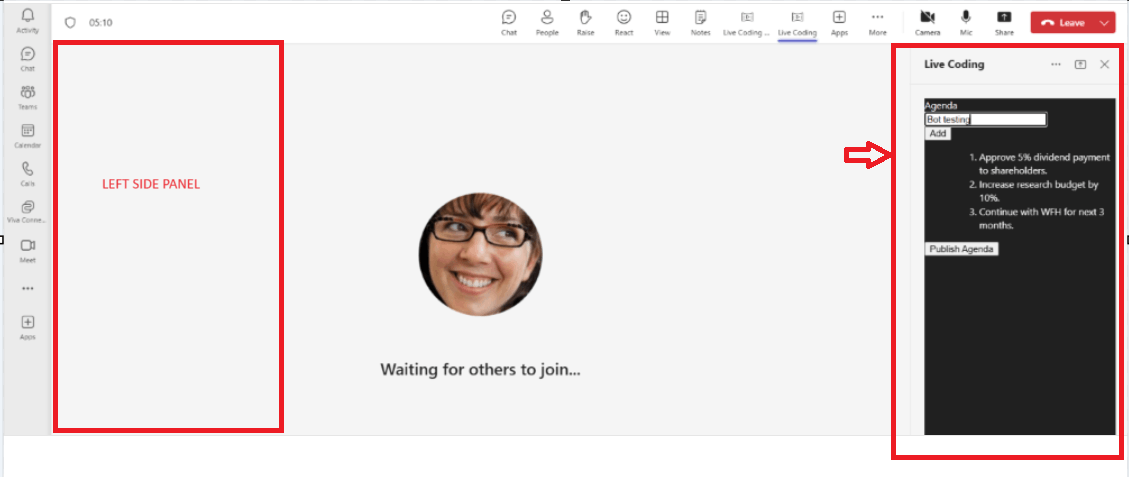Open Meet in the left sidebar
This screenshot has width=1129, height=477.
(27, 251)
